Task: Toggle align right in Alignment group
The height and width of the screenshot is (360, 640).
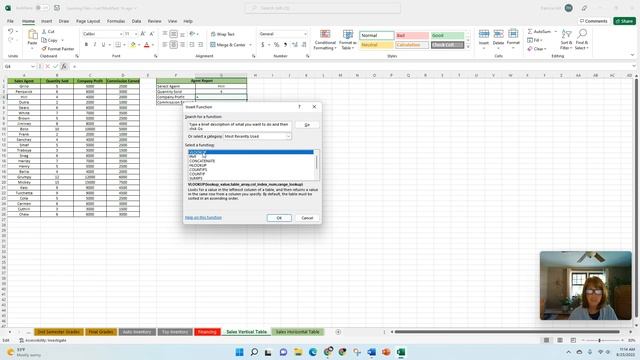Action: pyautogui.click(x=182, y=44)
